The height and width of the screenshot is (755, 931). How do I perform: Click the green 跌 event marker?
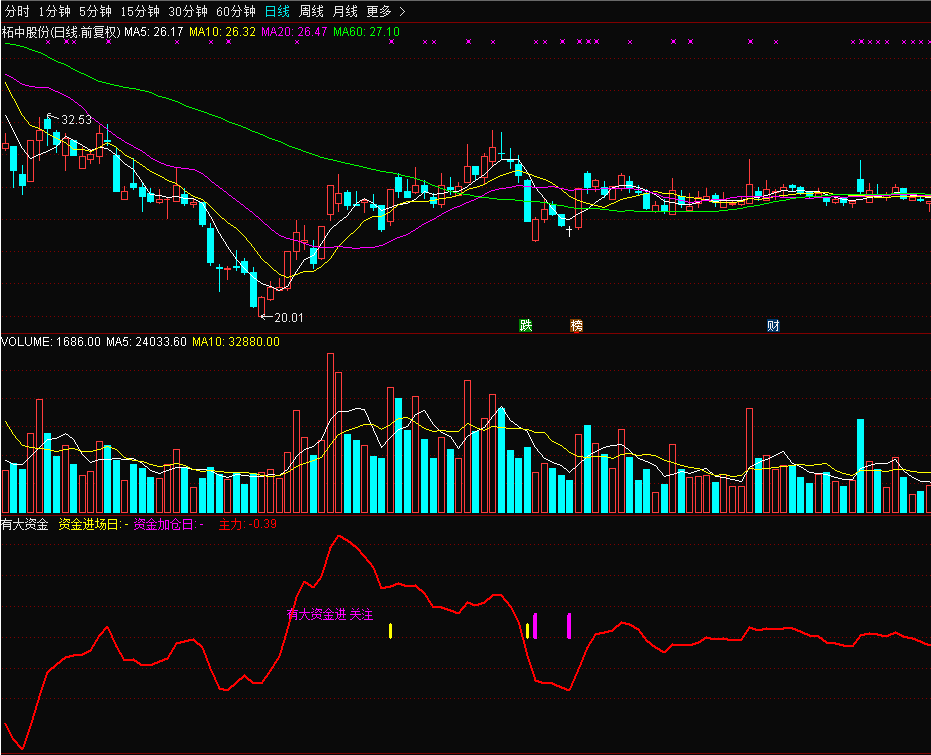click(x=525, y=325)
